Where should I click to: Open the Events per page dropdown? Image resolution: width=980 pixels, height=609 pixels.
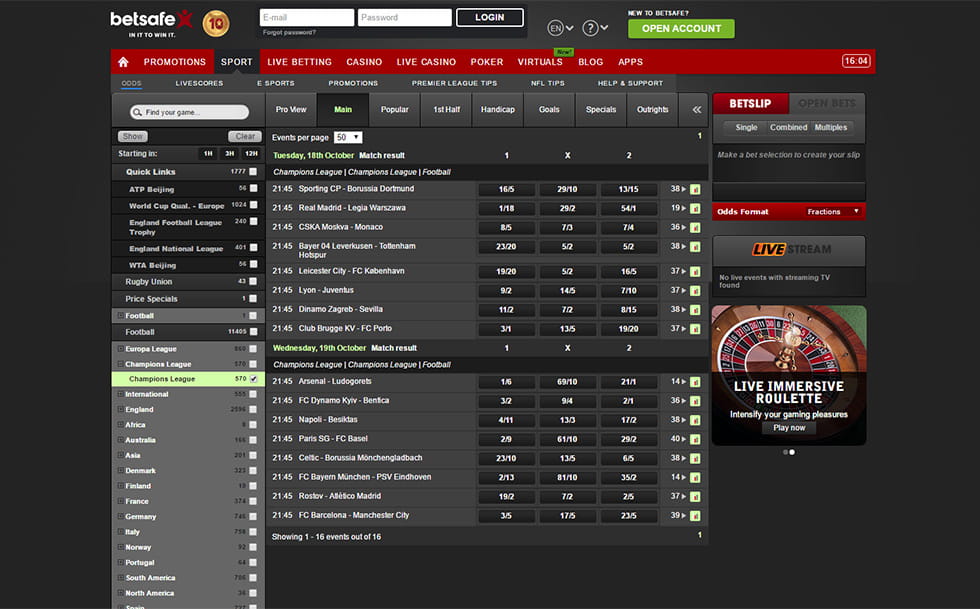point(348,138)
